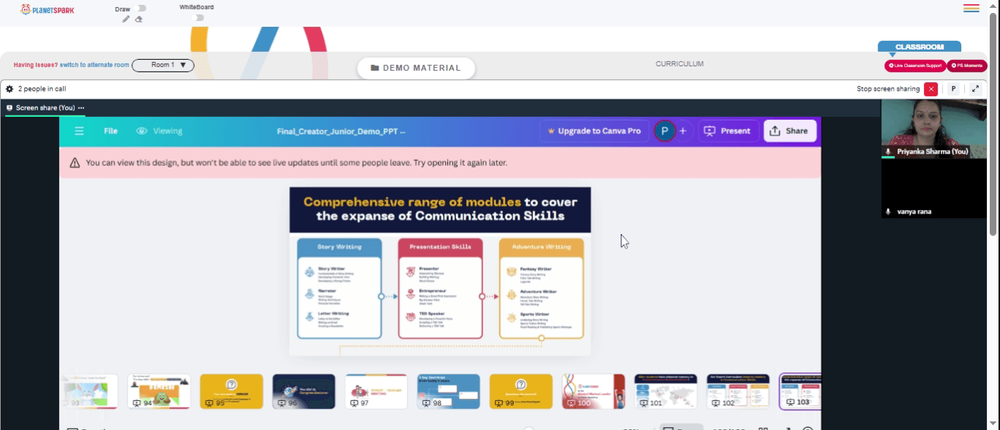1000x430 pixels.
Task: Select the eraser tool
Action: point(139,19)
